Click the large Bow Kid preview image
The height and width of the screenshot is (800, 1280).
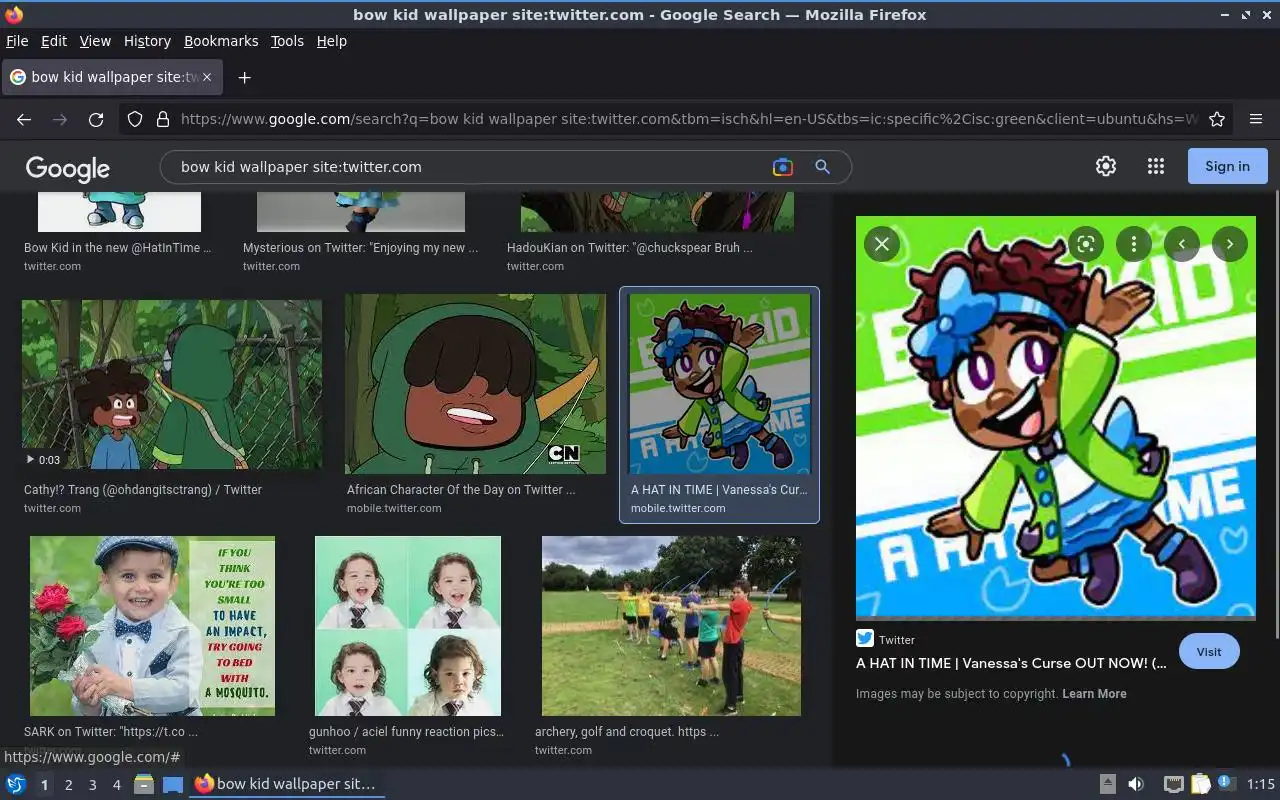coord(1056,418)
